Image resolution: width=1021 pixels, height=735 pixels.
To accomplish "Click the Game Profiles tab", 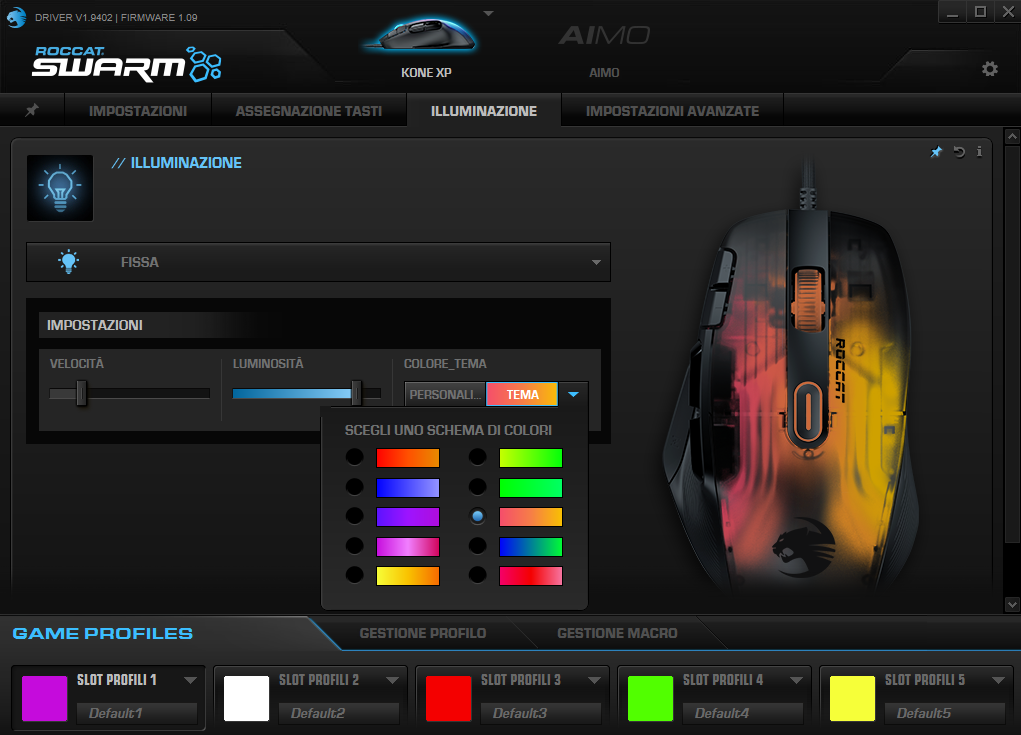I will coord(103,633).
